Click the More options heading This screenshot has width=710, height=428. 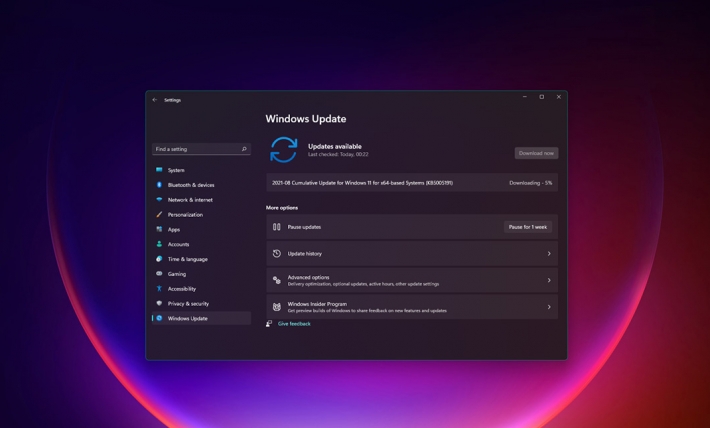click(282, 207)
